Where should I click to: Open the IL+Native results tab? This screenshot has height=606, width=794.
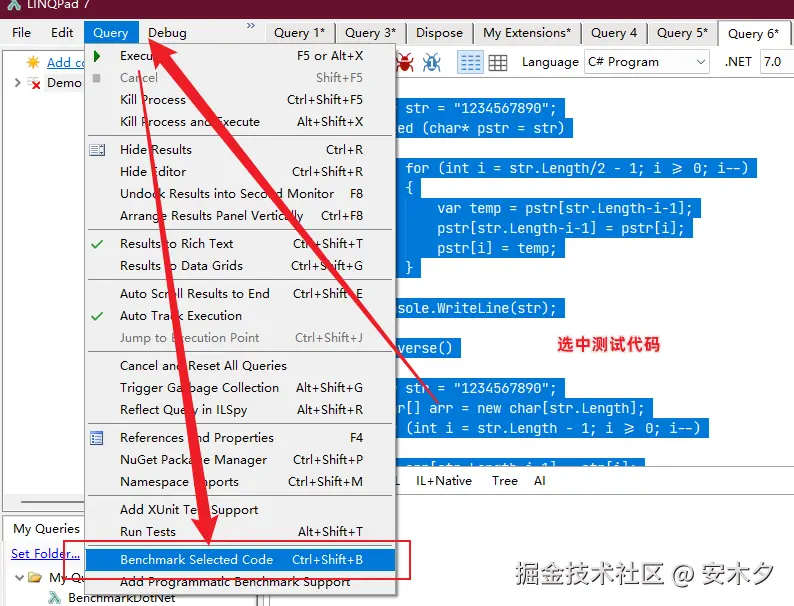pyautogui.click(x=444, y=481)
